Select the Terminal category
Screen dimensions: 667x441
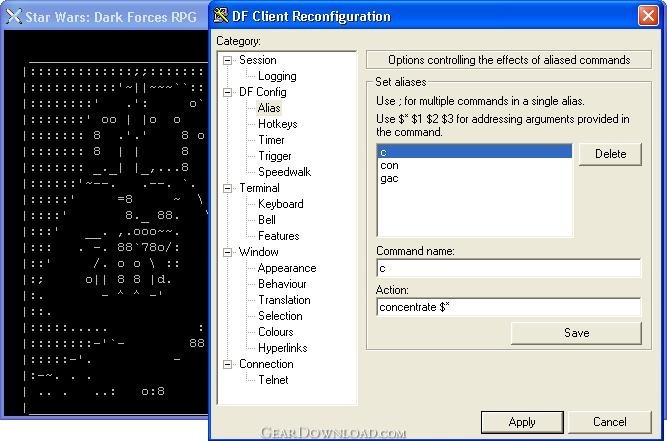pyautogui.click(x=259, y=188)
